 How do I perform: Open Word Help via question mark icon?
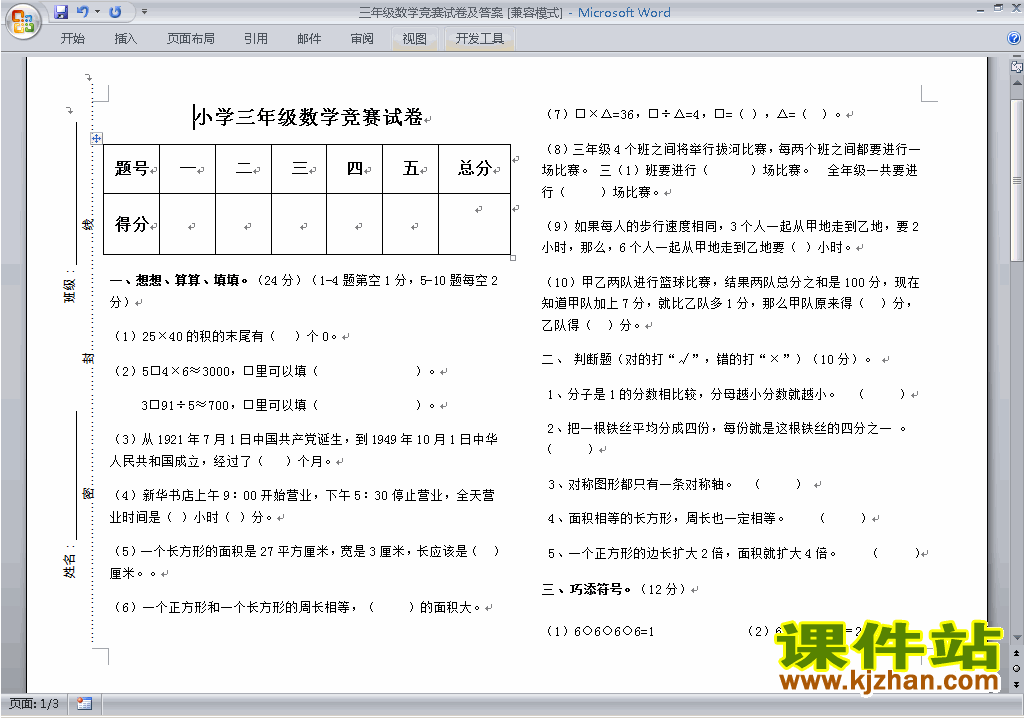click(x=1014, y=39)
